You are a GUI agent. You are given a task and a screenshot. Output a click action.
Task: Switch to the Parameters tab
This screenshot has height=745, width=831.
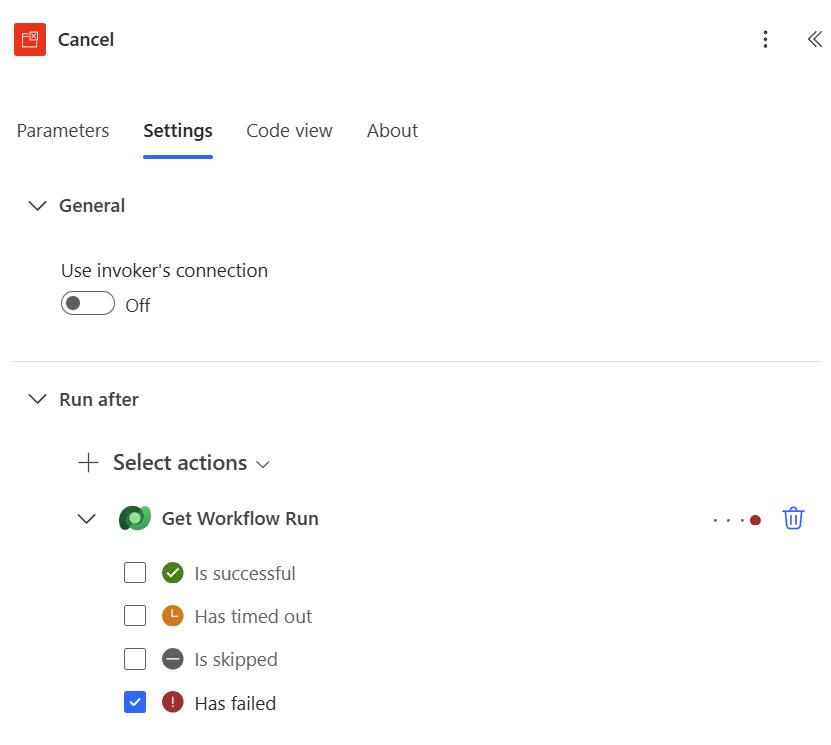point(63,131)
